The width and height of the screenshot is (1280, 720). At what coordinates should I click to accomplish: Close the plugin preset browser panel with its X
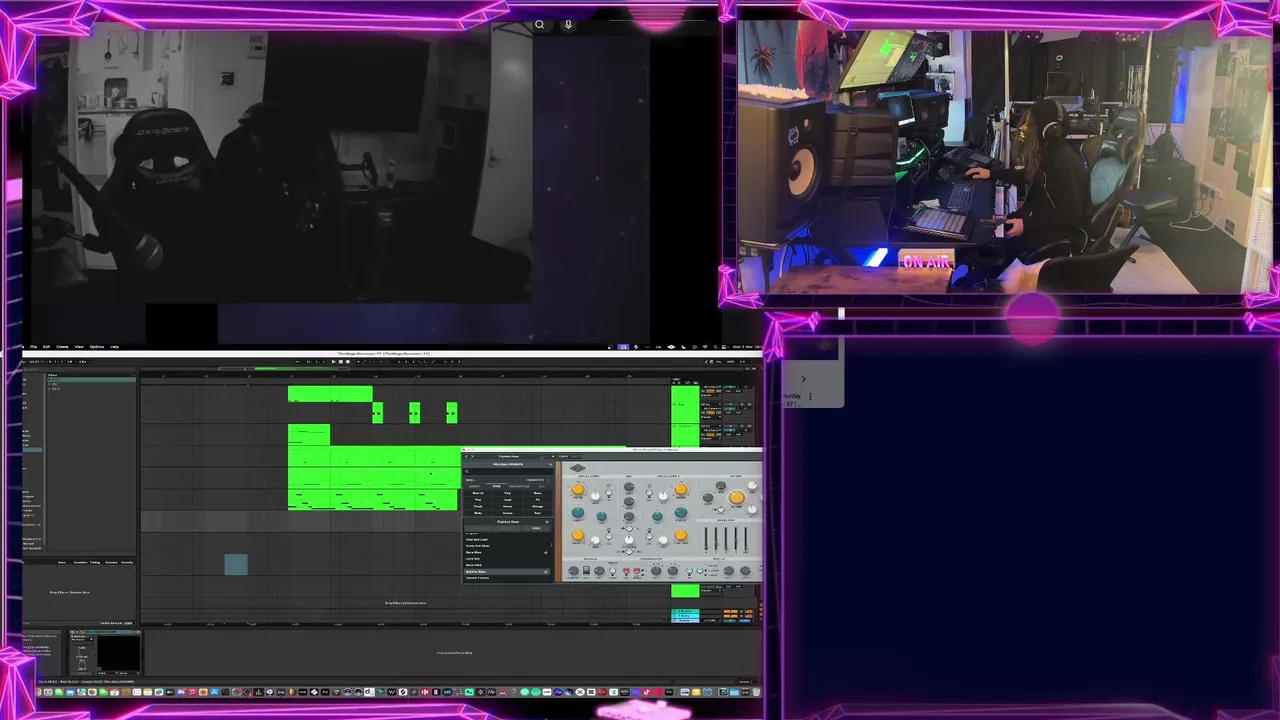click(x=551, y=464)
